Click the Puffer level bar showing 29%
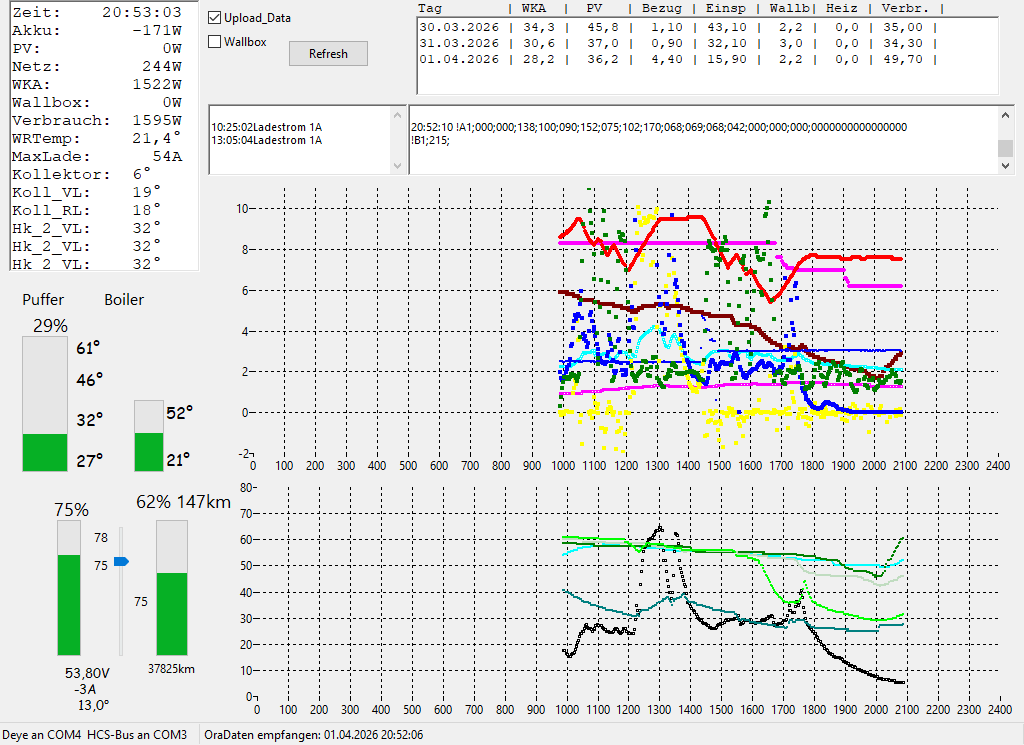 tap(45, 404)
